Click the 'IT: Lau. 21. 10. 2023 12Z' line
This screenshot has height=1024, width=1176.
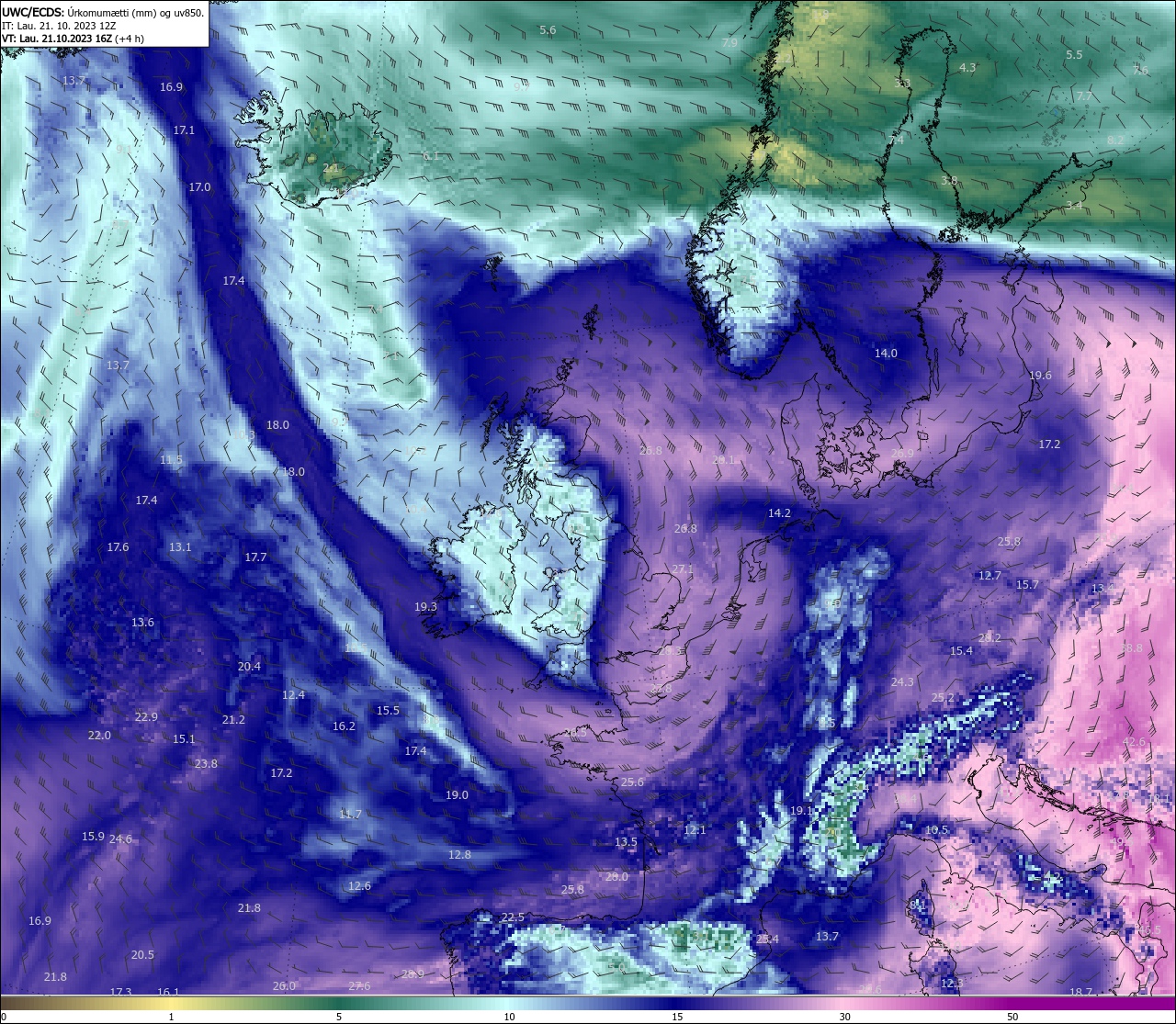[61, 26]
